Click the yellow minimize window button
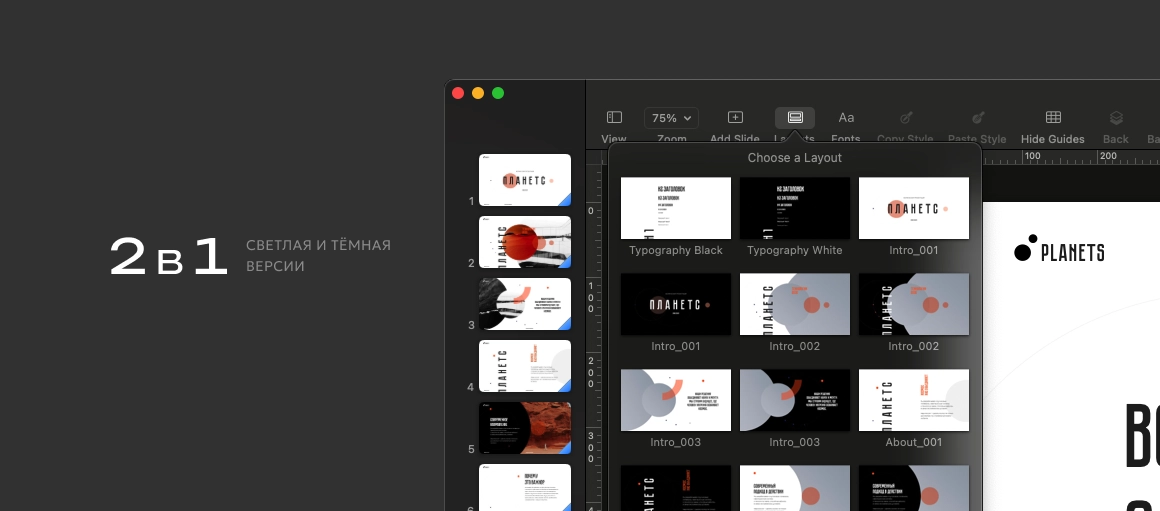The image size is (1160, 511). [478, 93]
